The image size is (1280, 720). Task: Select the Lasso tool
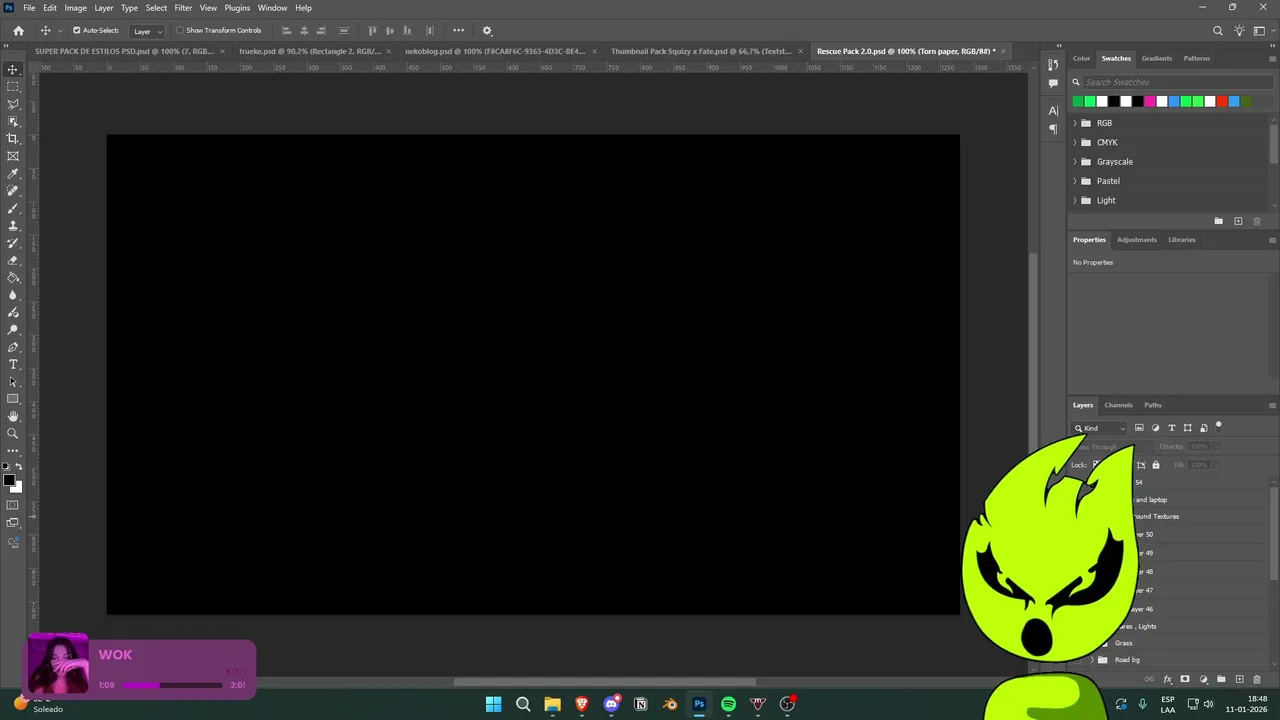click(x=13, y=104)
